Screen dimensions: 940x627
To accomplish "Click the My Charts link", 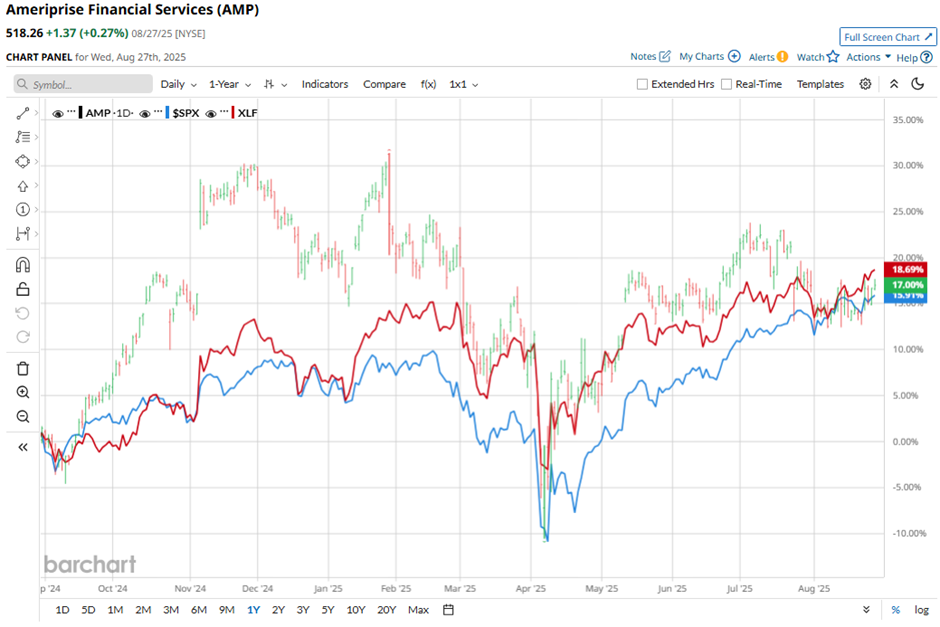I will coord(701,56).
